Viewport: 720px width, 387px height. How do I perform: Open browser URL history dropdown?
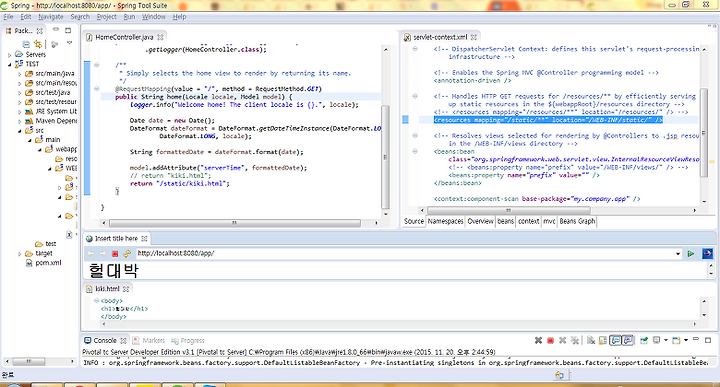(x=678, y=253)
